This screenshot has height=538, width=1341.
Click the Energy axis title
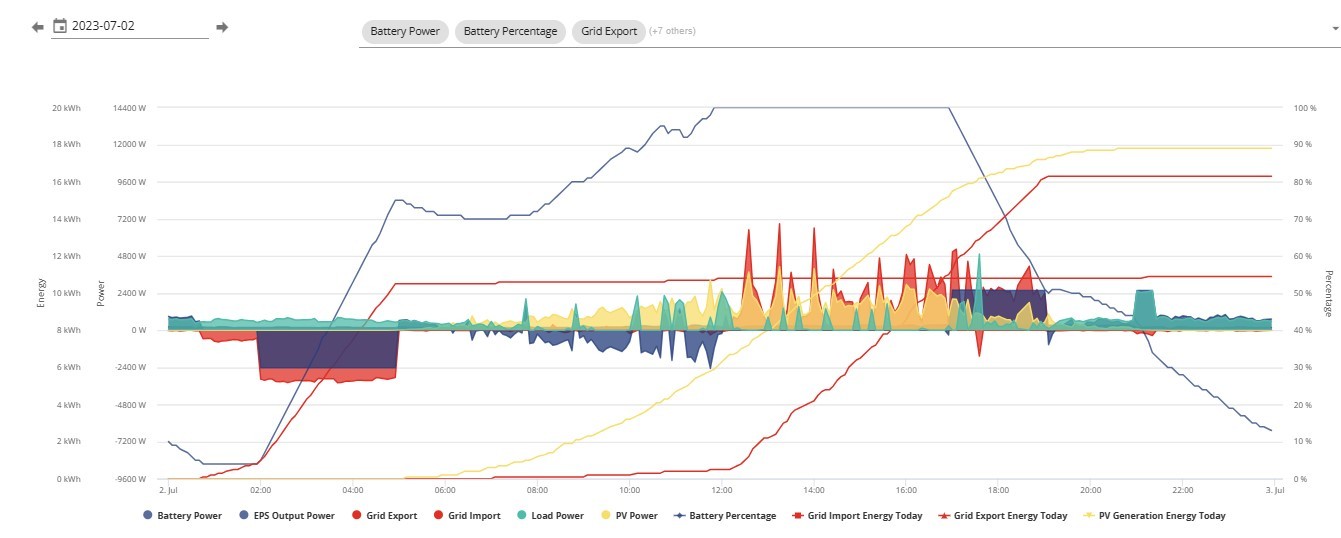point(41,293)
